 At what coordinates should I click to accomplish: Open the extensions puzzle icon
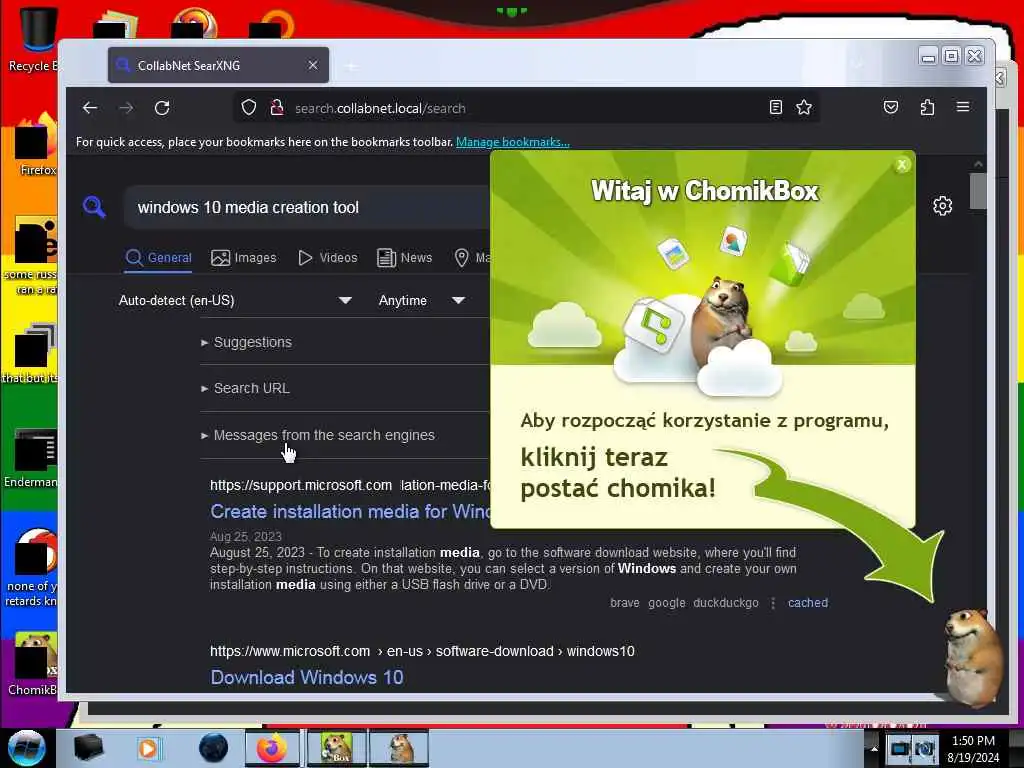(x=927, y=107)
